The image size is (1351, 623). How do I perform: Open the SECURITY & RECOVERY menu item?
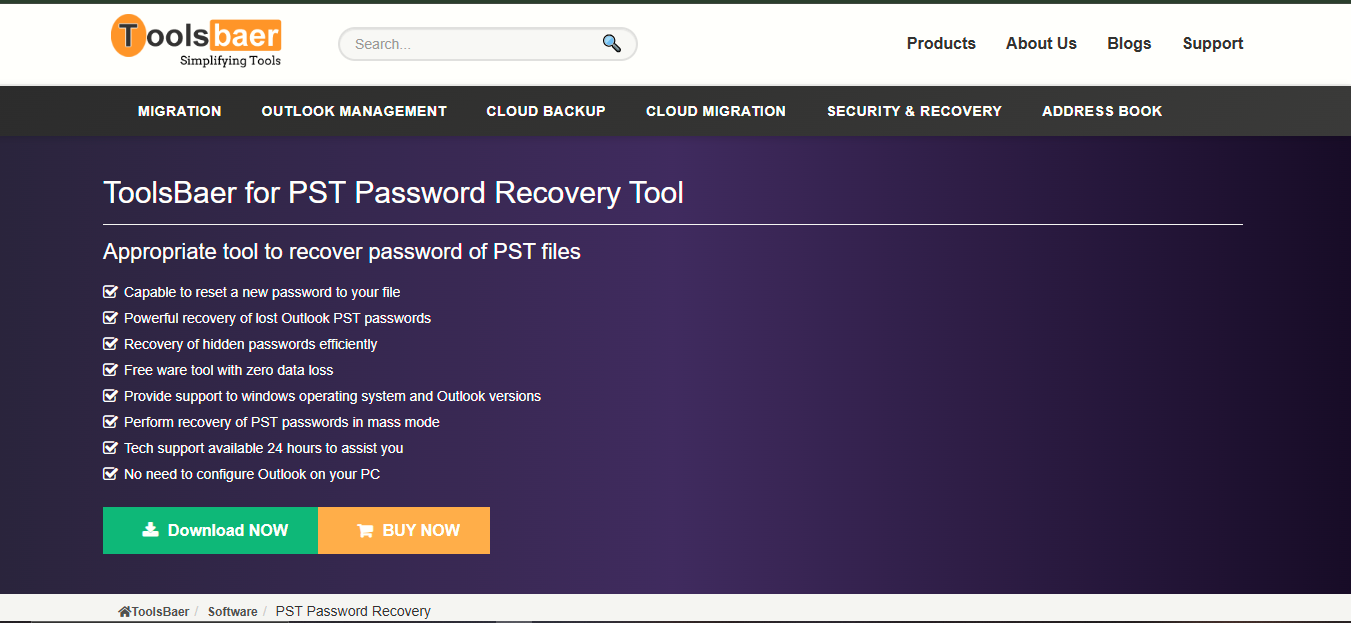pyautogui.click(x=914, y=111)
